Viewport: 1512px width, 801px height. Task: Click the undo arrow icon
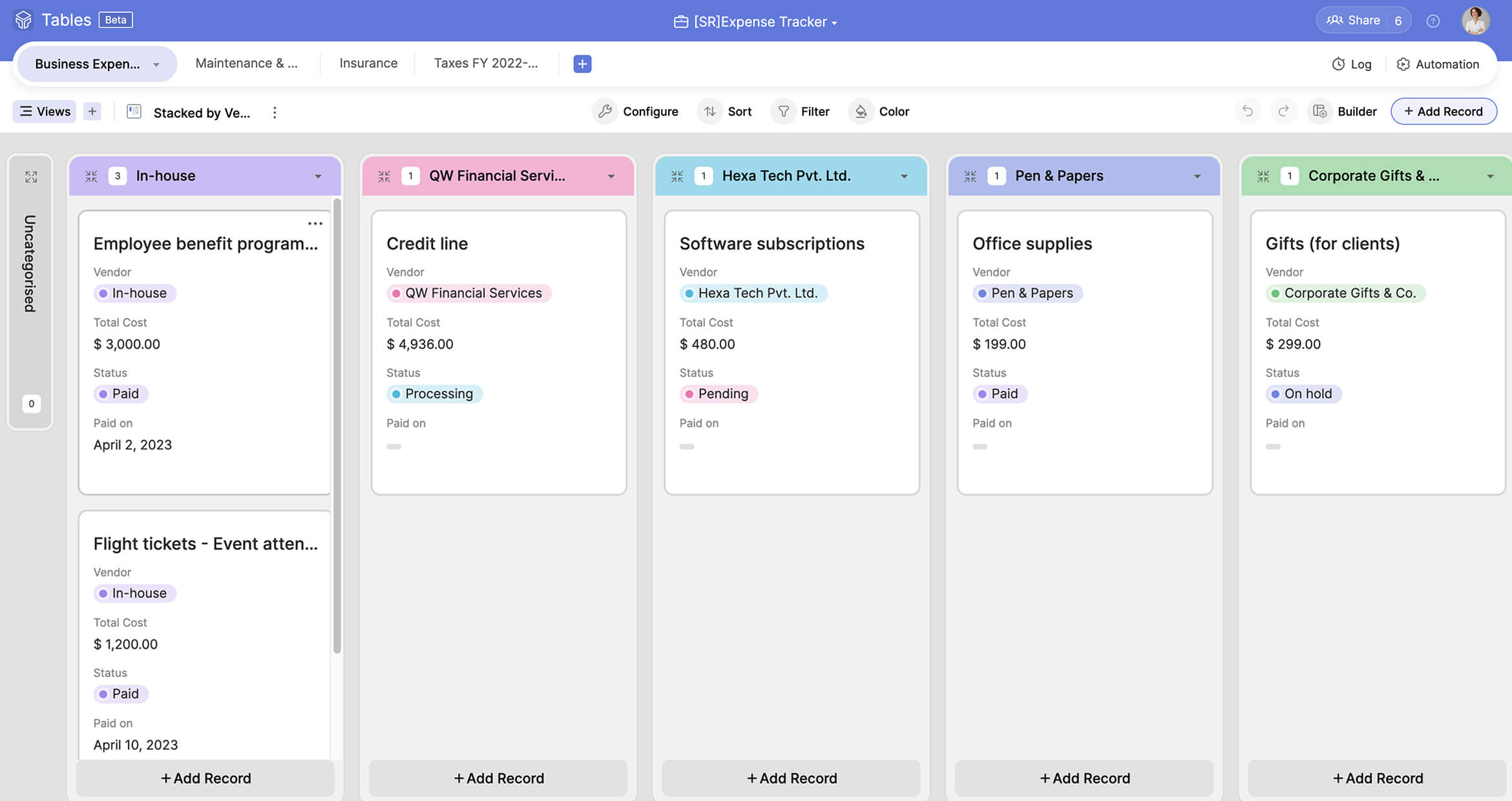pos(1247,111)
